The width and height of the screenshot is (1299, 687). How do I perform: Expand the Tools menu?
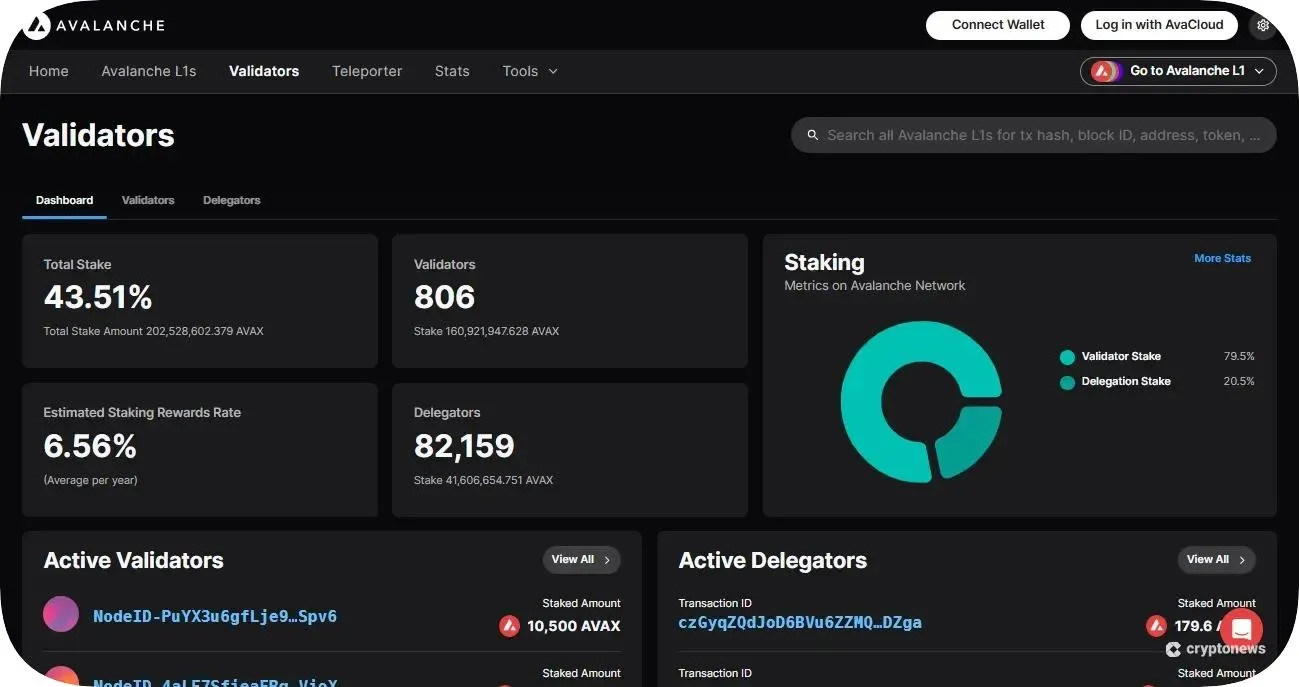click(x=530, y=71)
